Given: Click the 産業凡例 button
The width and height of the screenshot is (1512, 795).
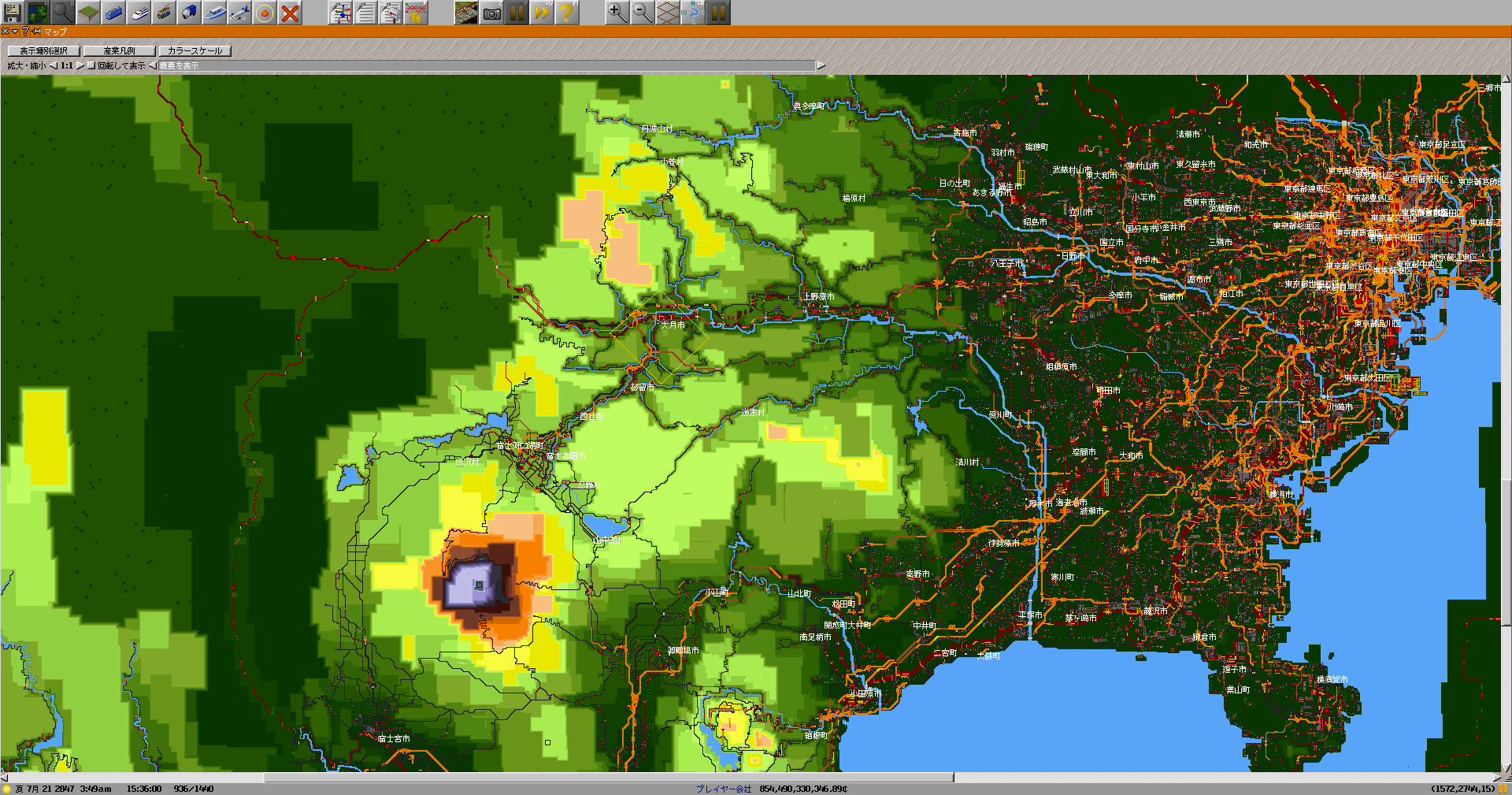Looking at the screenshot, I should pos(119,50).
